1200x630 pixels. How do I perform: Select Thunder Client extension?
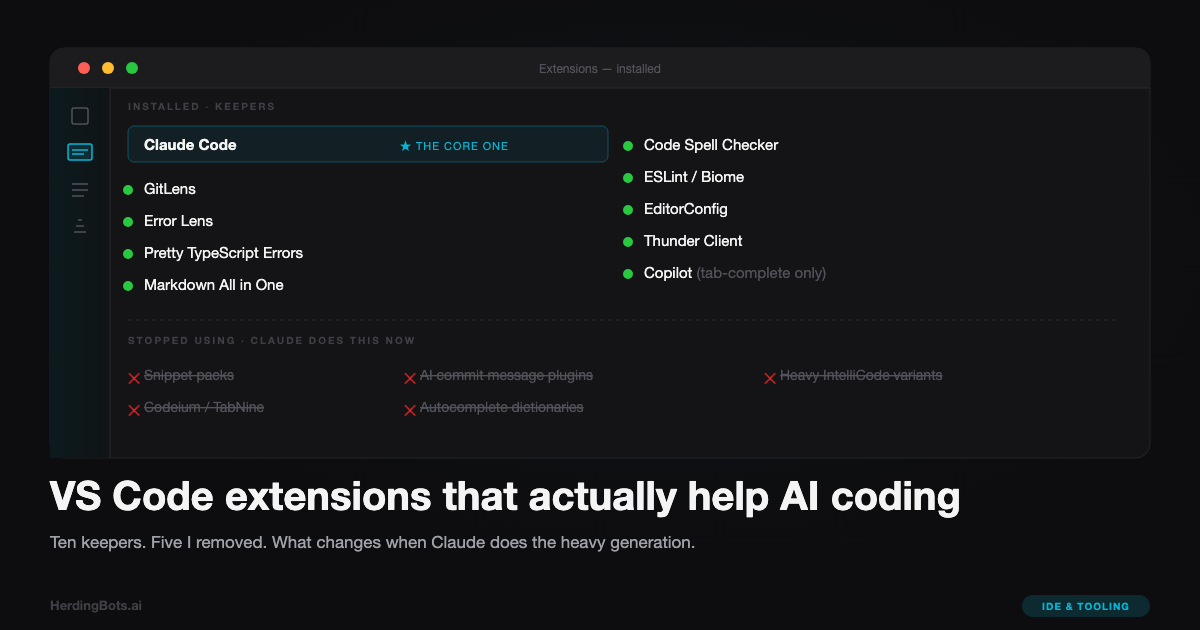[693, 241]
